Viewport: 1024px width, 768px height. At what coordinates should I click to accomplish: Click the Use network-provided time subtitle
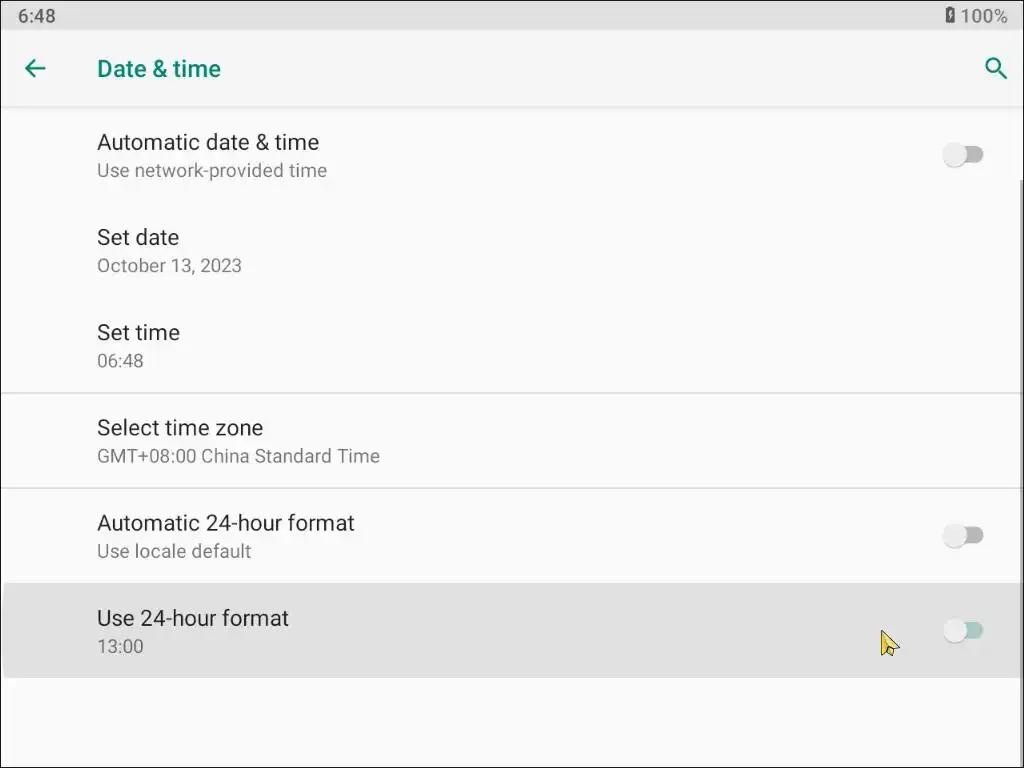pyautogui.click(x=212, y=171)
